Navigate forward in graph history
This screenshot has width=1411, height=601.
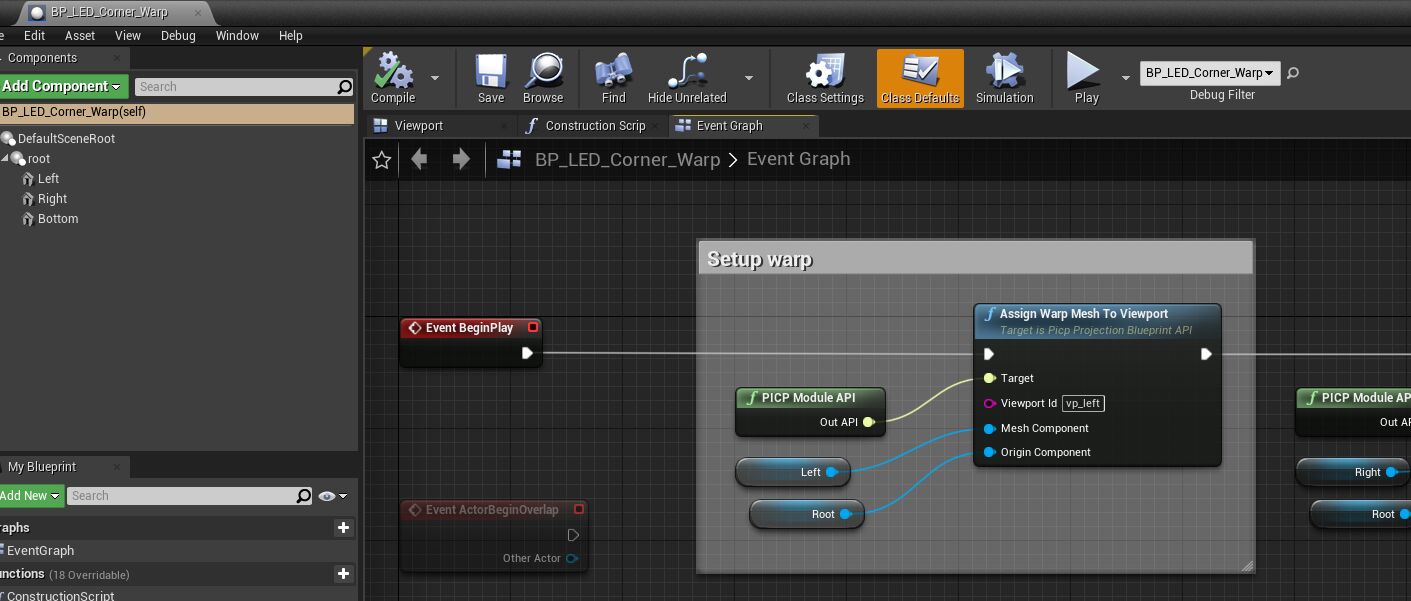(461, 160)
